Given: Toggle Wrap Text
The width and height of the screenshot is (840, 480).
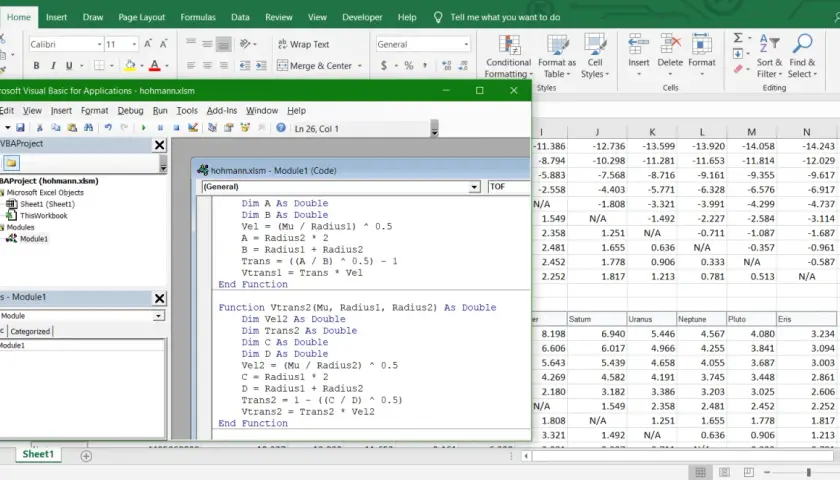Looking at the screenshot, I should (x=304, y=44).
